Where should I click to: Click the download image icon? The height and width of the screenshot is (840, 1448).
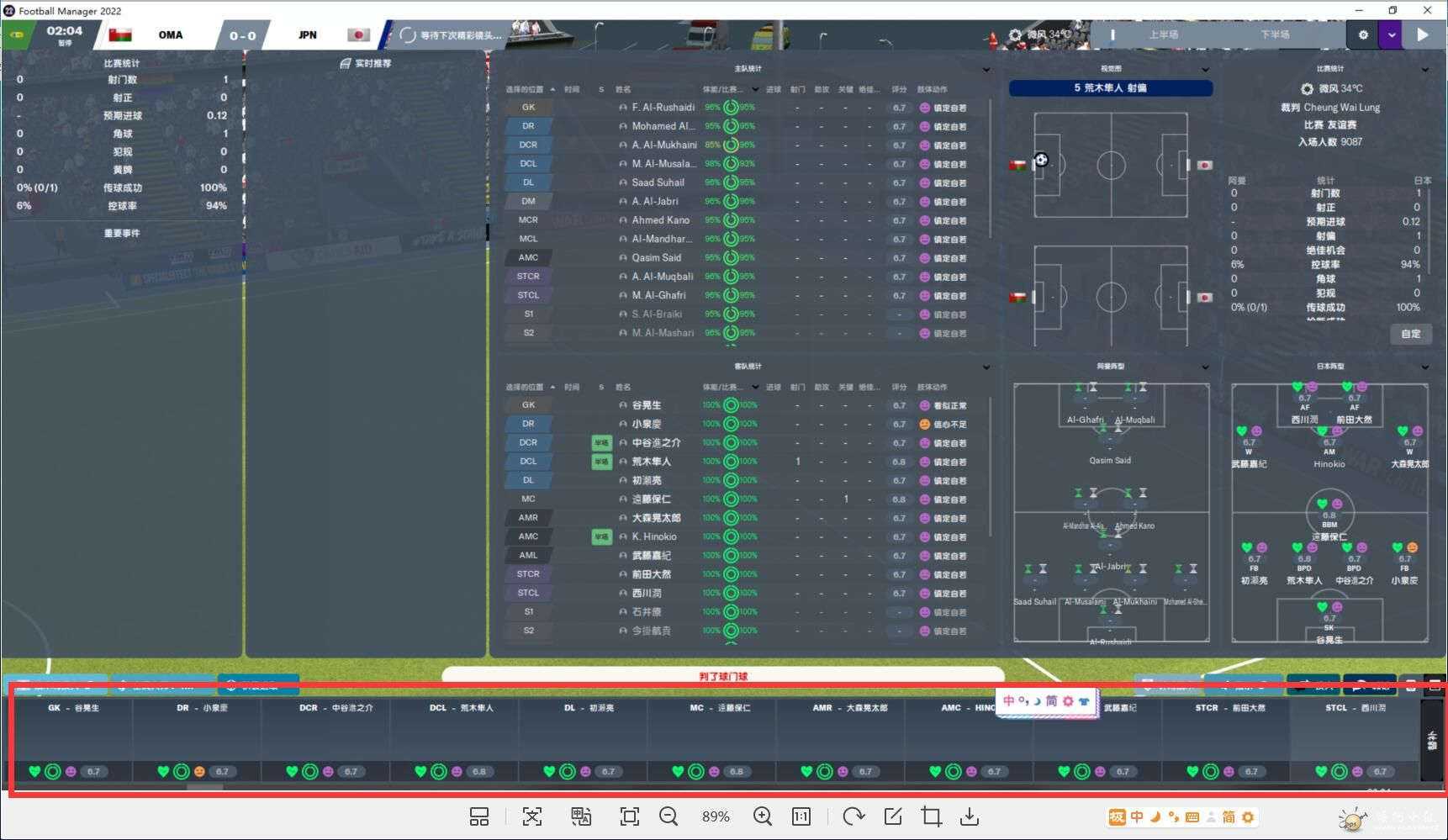click(970, 816)
